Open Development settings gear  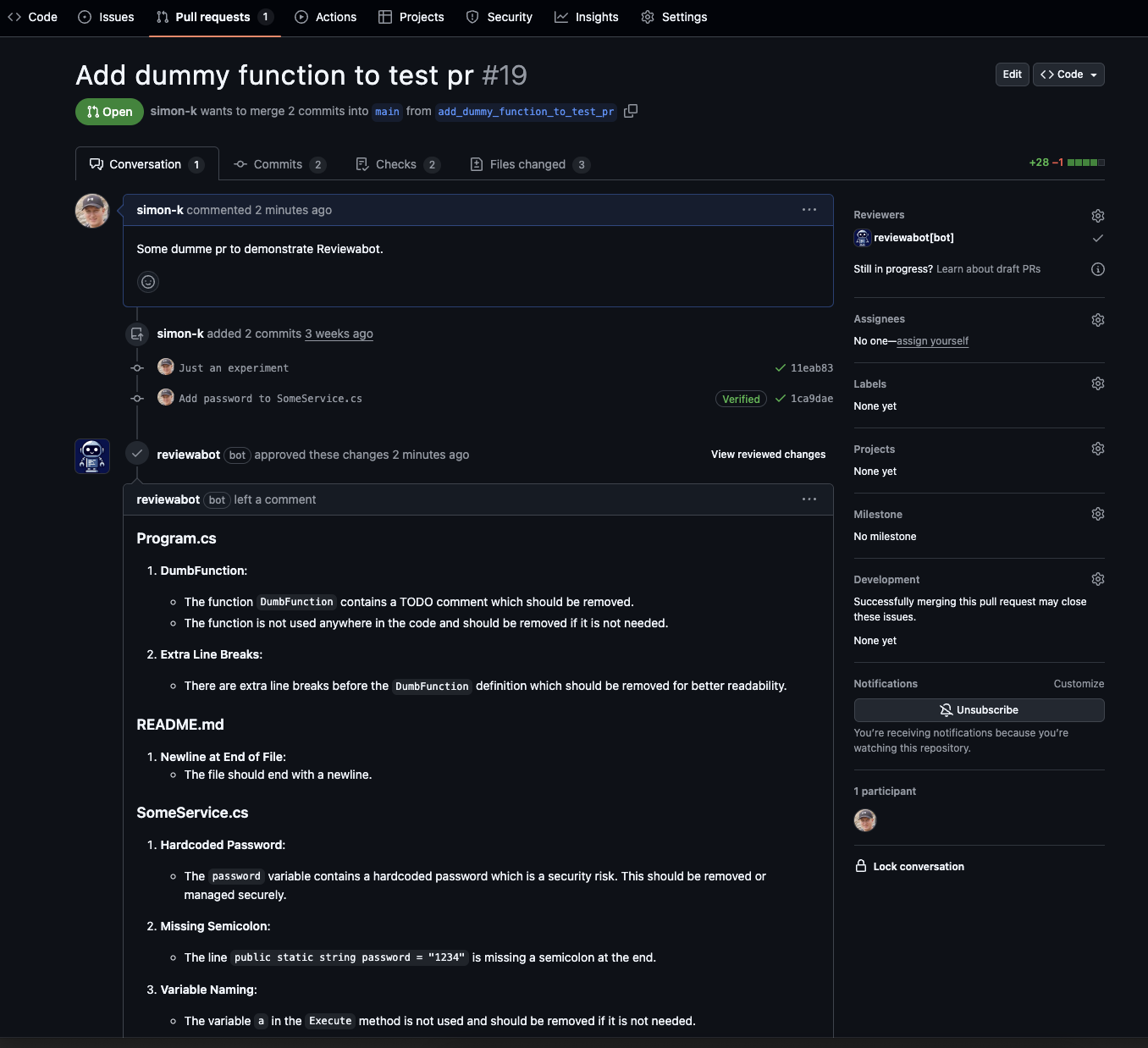[x=1098, y=579]
